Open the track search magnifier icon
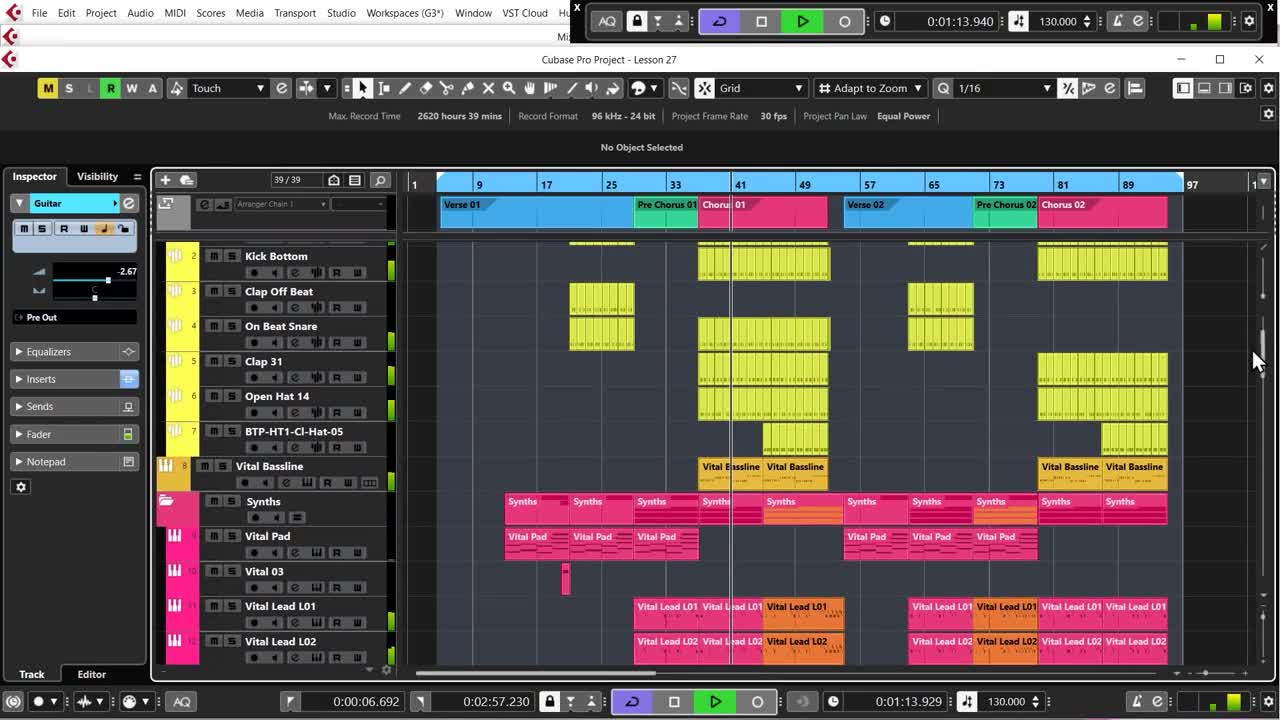This screenshot has height=720, width=1280. point(380,180)
